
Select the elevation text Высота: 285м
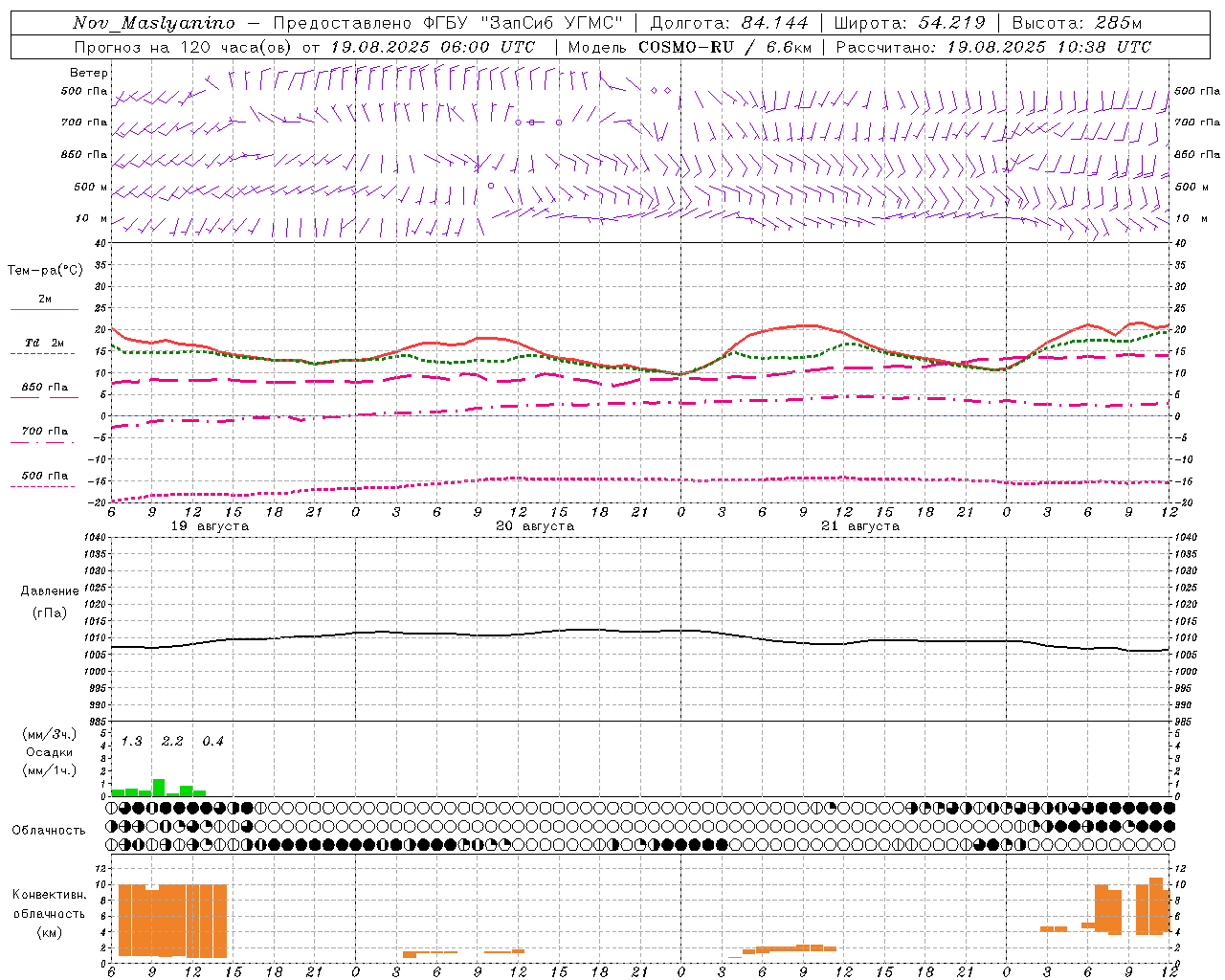[1077, 23]
